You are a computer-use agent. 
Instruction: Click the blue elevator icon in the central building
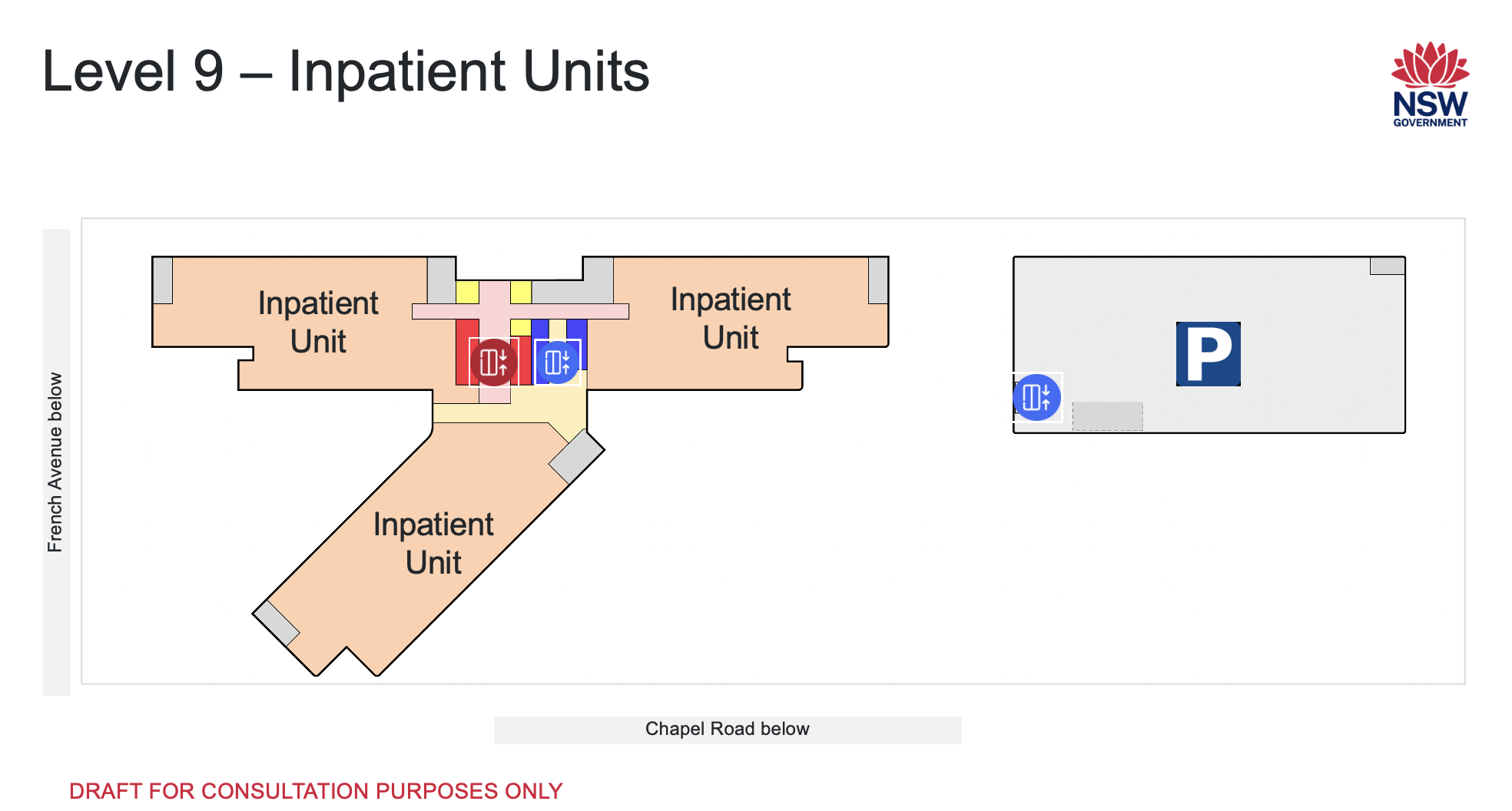(x=558, y=362)
